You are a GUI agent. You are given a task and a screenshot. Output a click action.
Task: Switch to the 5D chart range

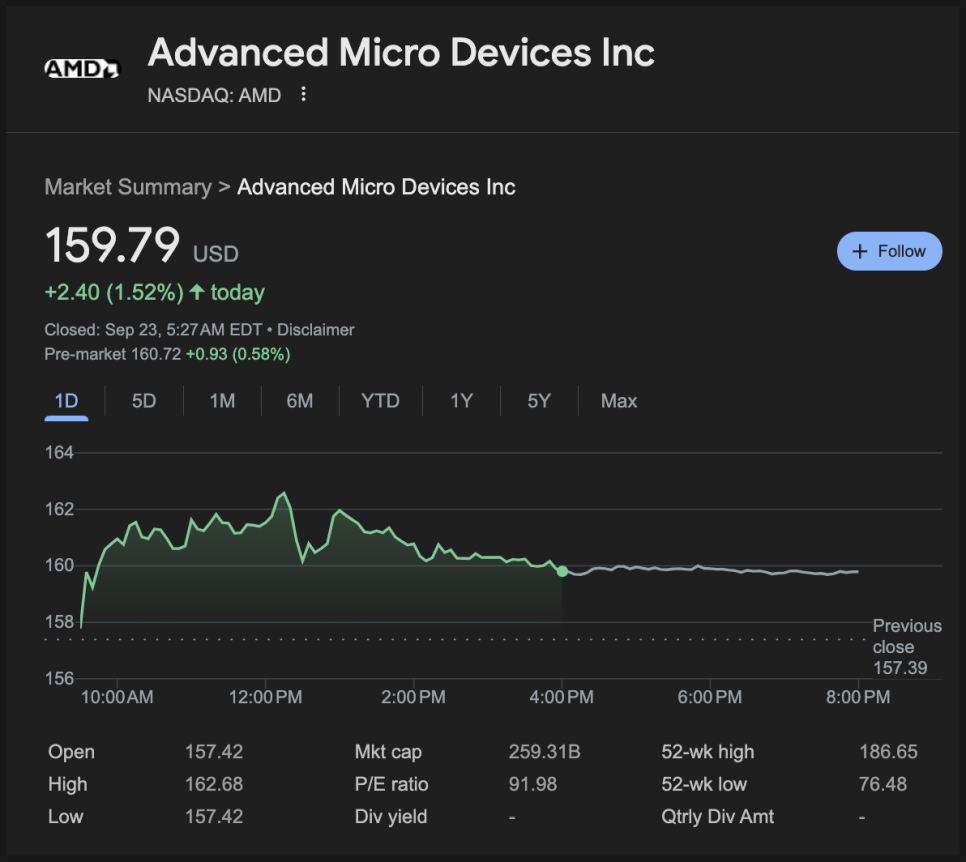click(144, 401)
